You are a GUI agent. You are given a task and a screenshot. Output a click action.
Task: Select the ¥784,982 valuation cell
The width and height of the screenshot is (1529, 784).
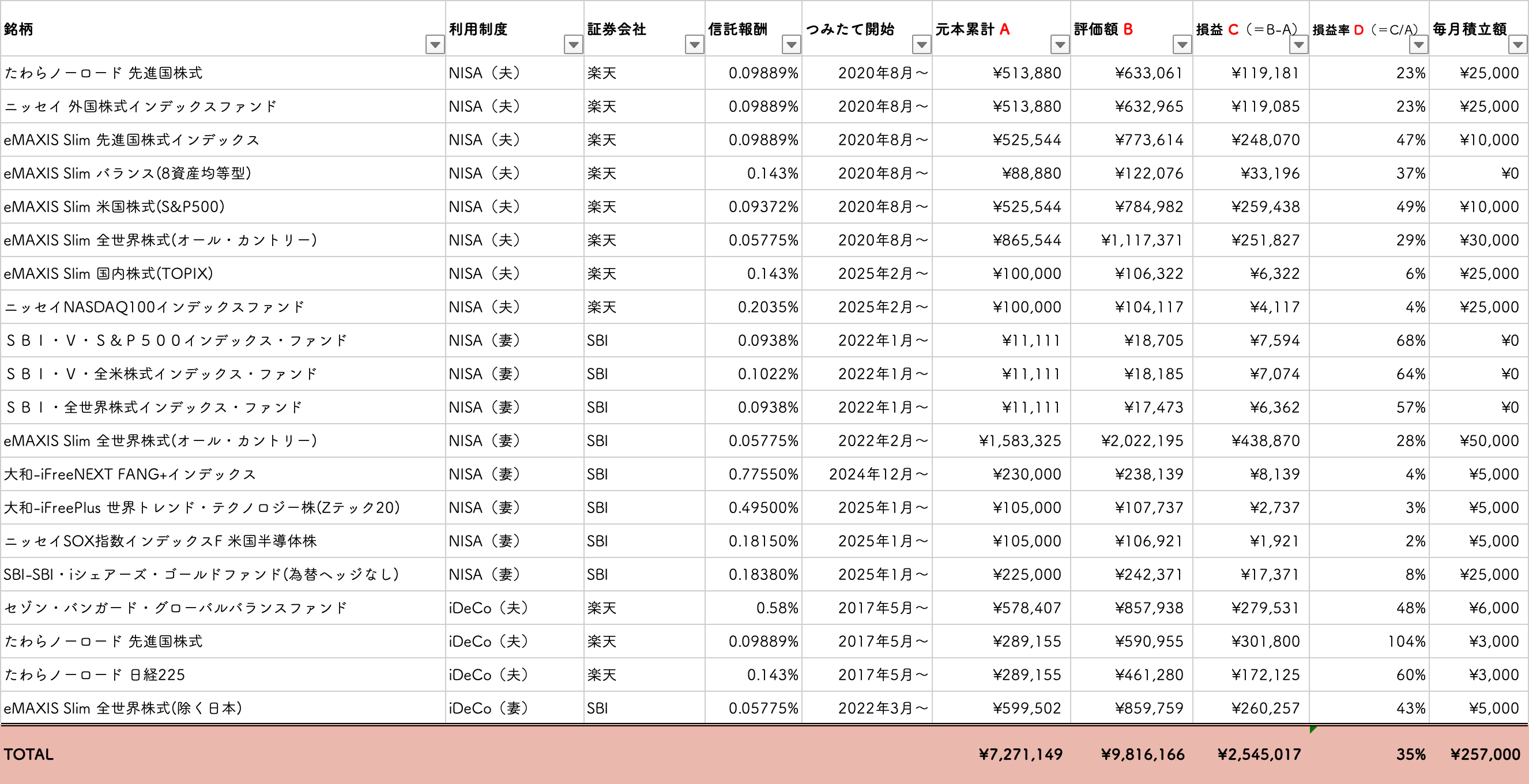pyautogui.click(x=1132, y=206)
